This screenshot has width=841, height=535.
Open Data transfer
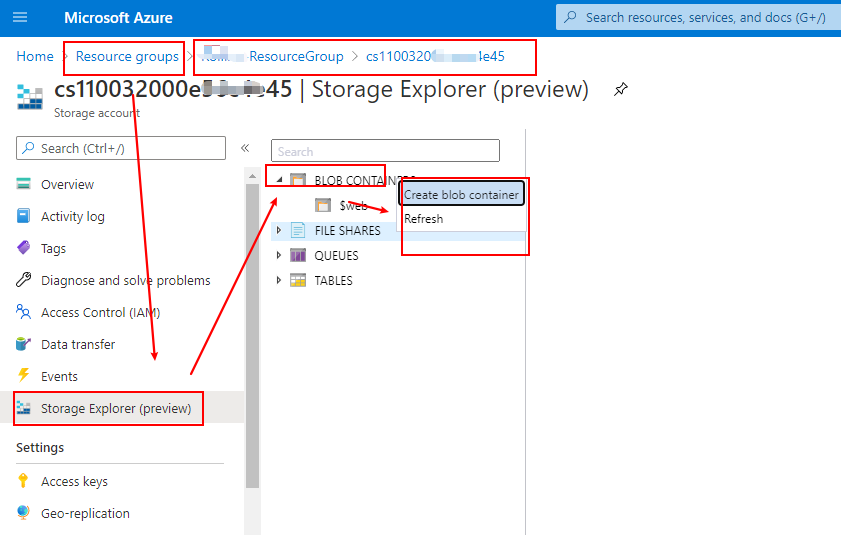point(78,345)
